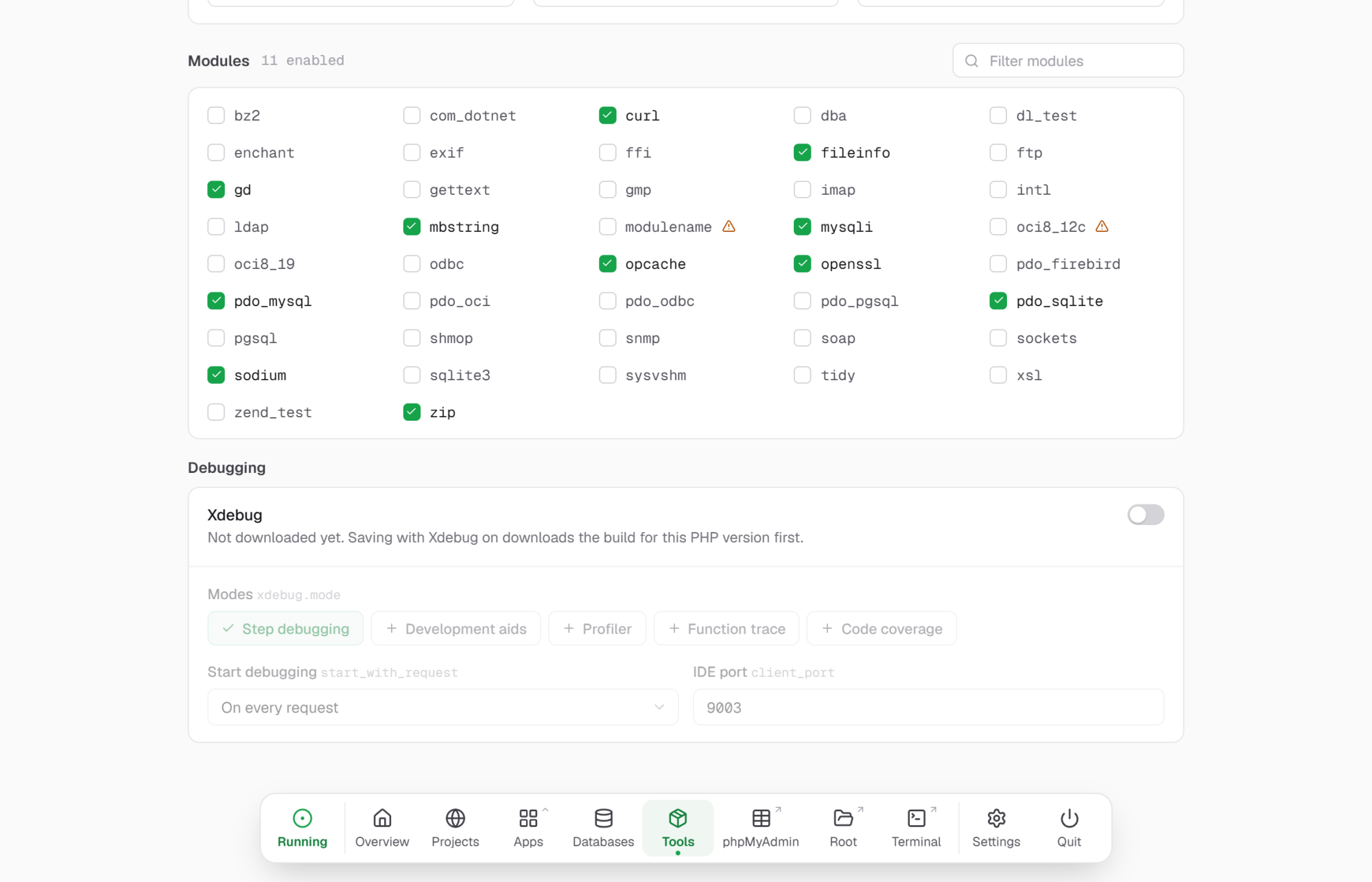Enable the bz2 module checkbox
This screenshot has height=882, width=1372.
[x=216, y=115]
